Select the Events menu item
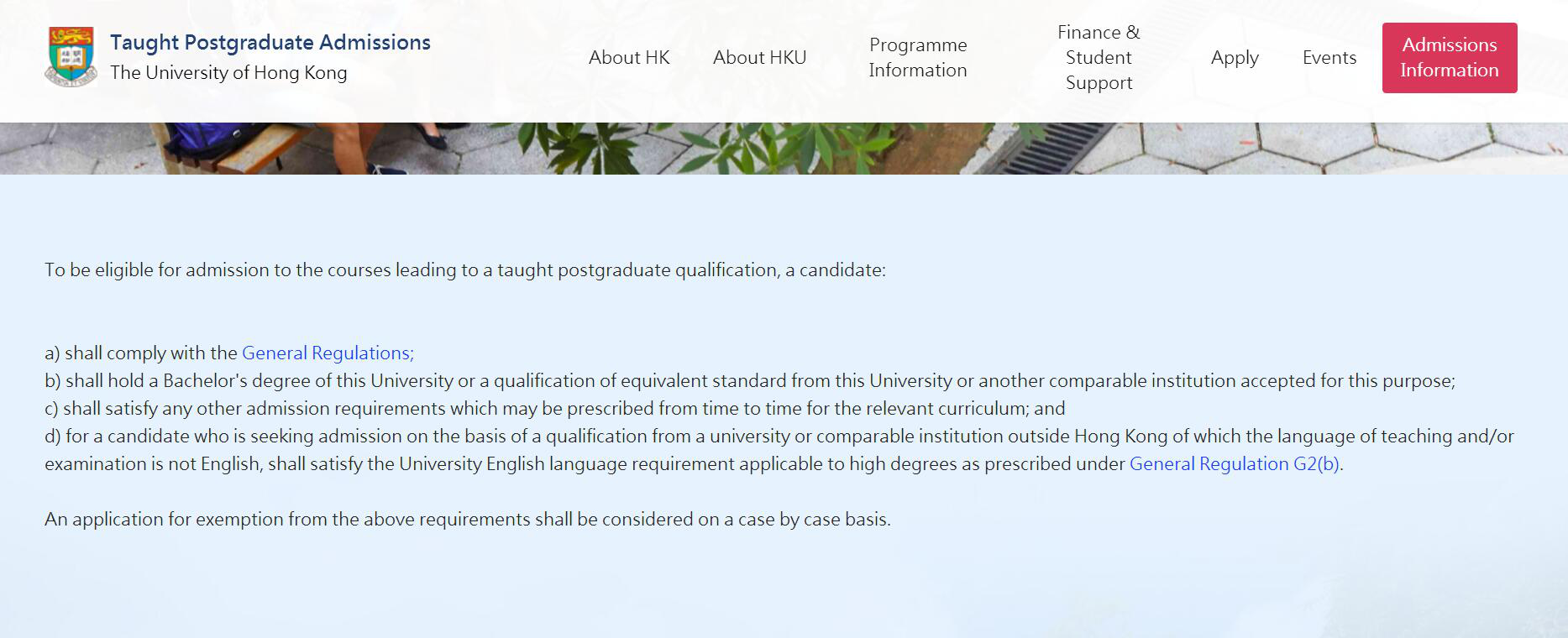Screen dimensions: 1568x638 click(x=1329, y=58)
